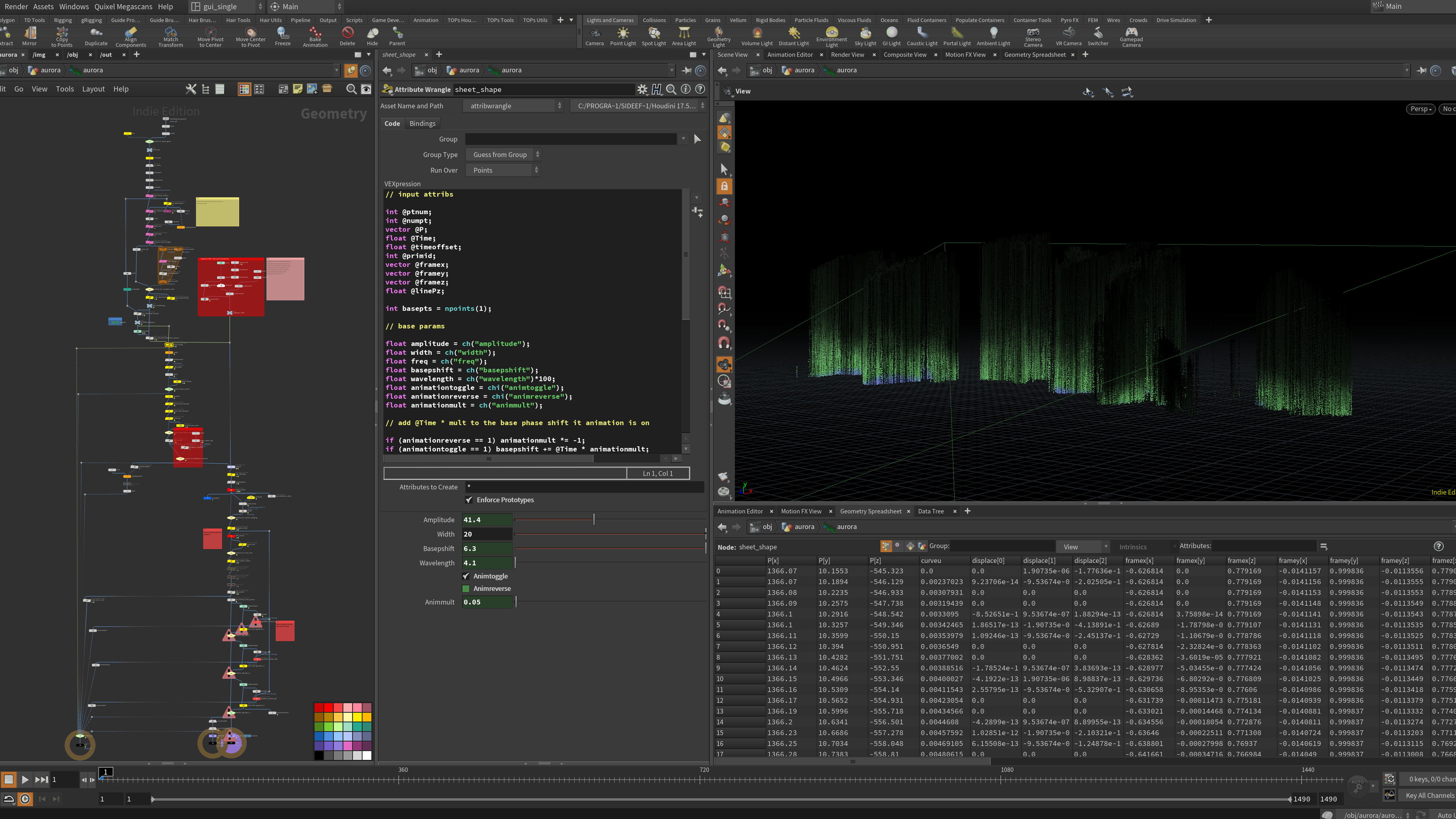Image resolution: width=1456 pixels, height=819 pixels.
Task: Select the Ambient Light shelf tool
Action: point(993,36)
